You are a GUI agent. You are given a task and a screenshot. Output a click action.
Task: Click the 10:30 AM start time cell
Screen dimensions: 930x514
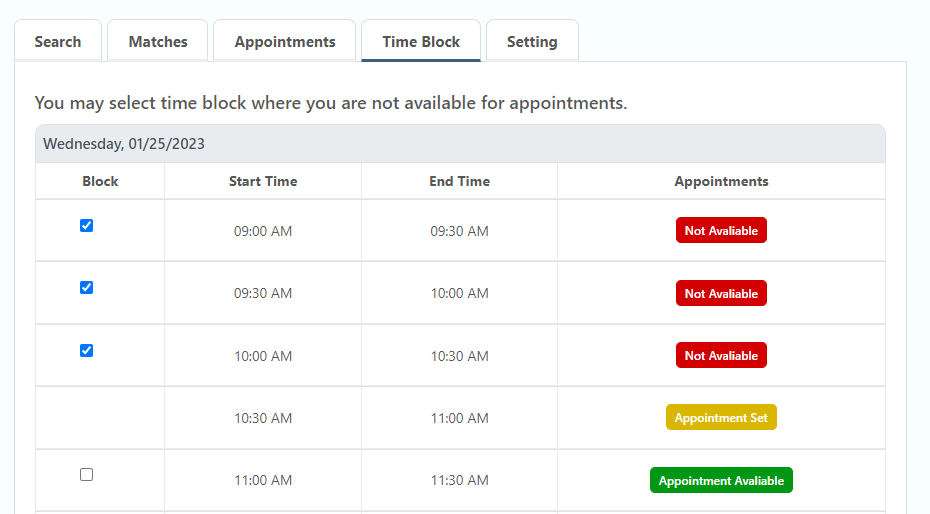pyautogui.click(x=263, y=418)
